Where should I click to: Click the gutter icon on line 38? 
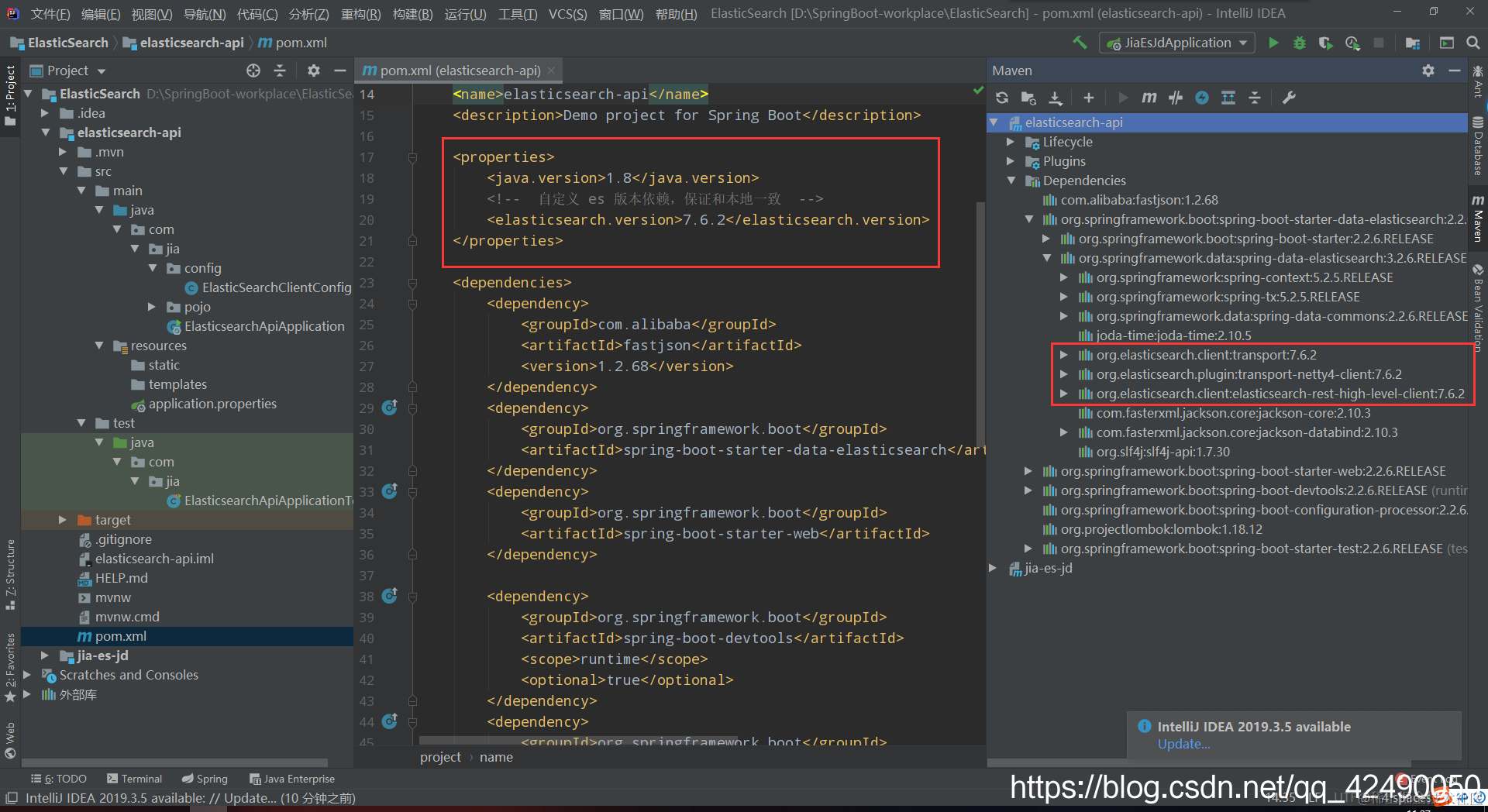tap(390, 596)
